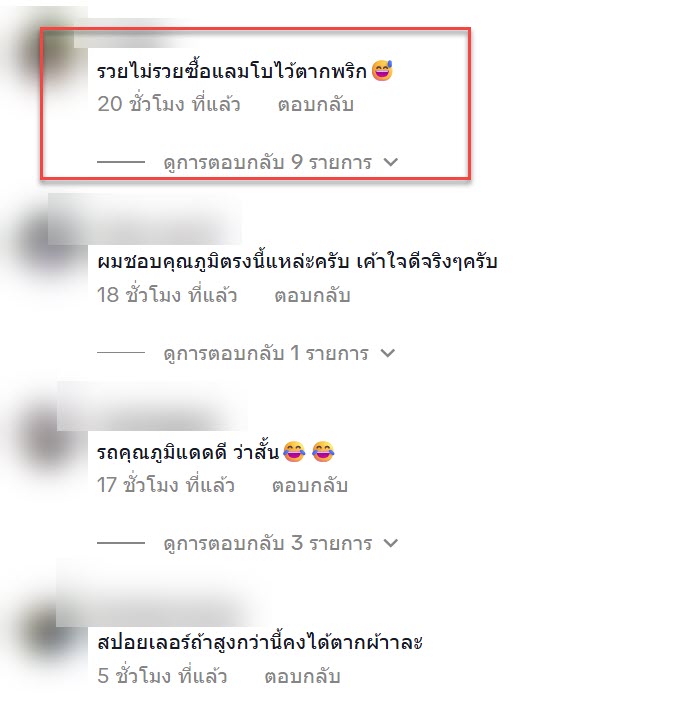Click the sweat-smile emoji in first comment
The height and width of the screenshot is (705, 676).
382,71
